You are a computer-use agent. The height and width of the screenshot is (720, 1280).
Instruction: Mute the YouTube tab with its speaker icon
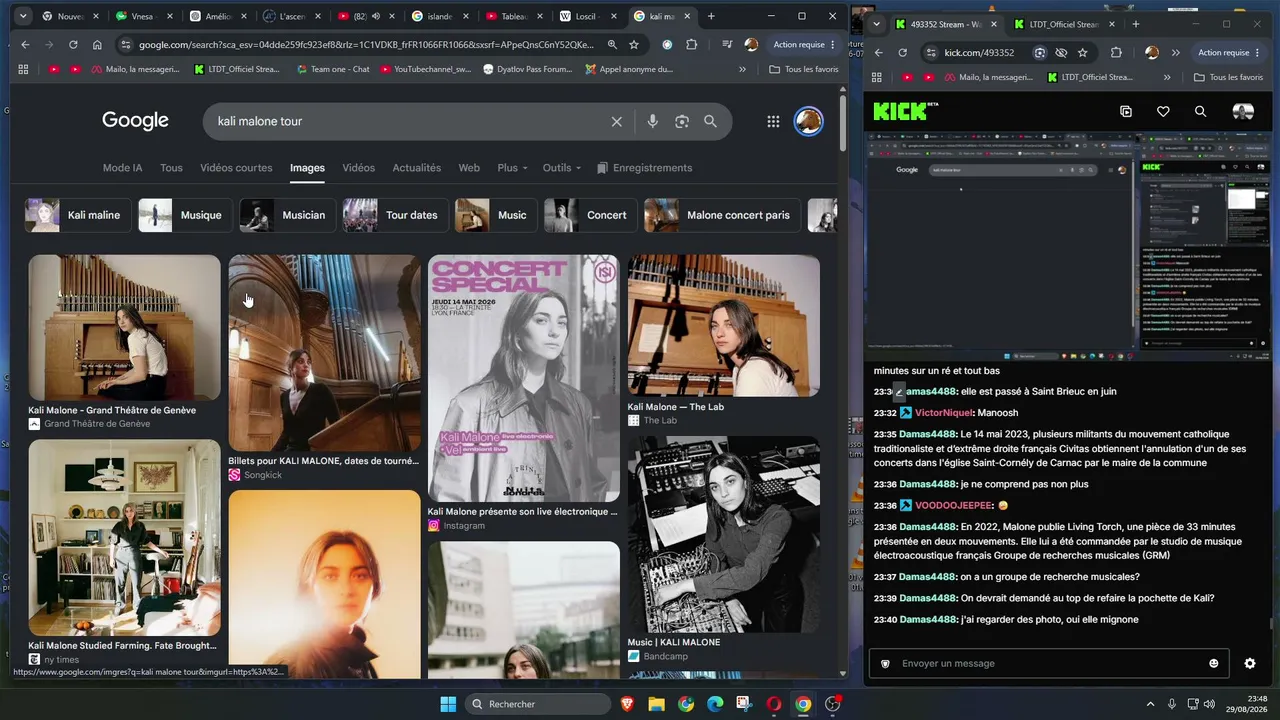click(x=376, y=16)
